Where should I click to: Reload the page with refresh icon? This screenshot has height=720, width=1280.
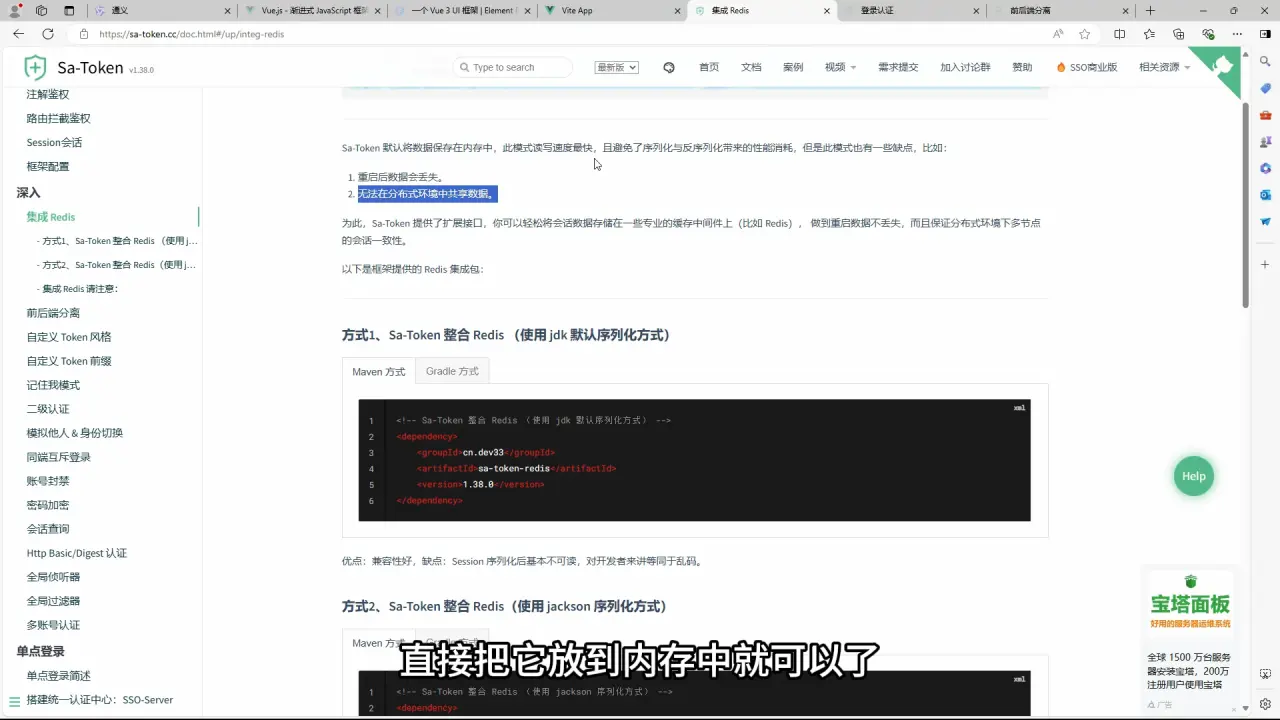pos(49,33)
